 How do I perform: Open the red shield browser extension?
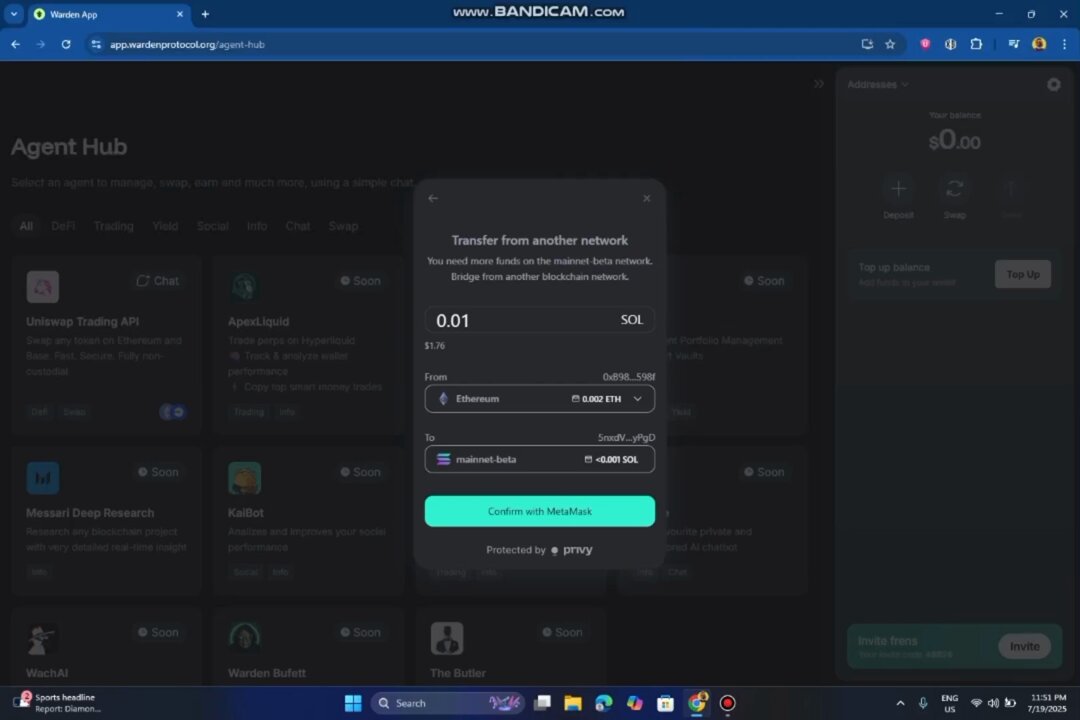coord(925,44)
